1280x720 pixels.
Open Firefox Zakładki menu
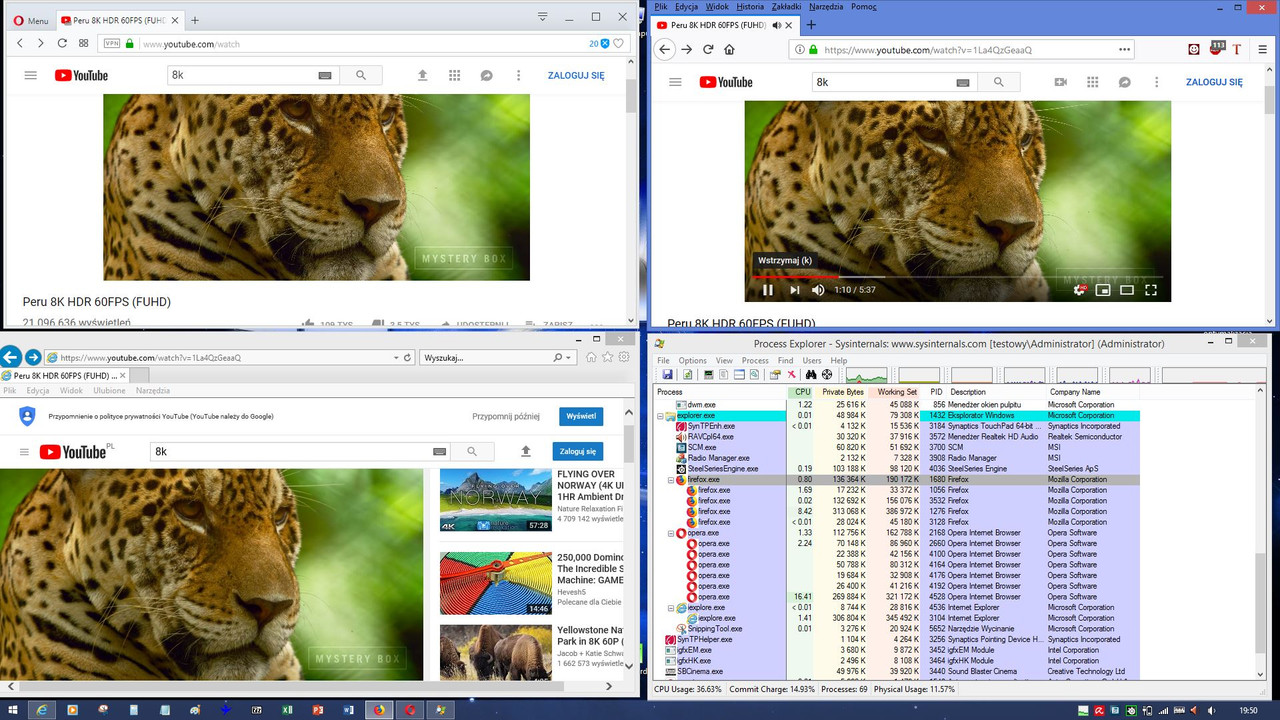[787, 6]
